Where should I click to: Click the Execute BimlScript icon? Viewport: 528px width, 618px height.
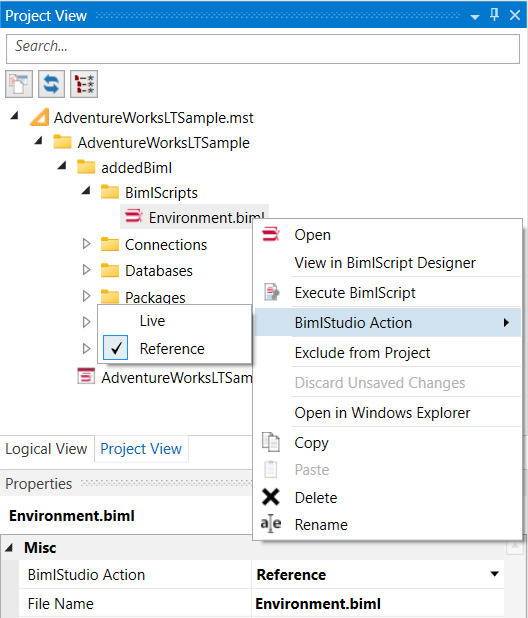pos(271,292)
